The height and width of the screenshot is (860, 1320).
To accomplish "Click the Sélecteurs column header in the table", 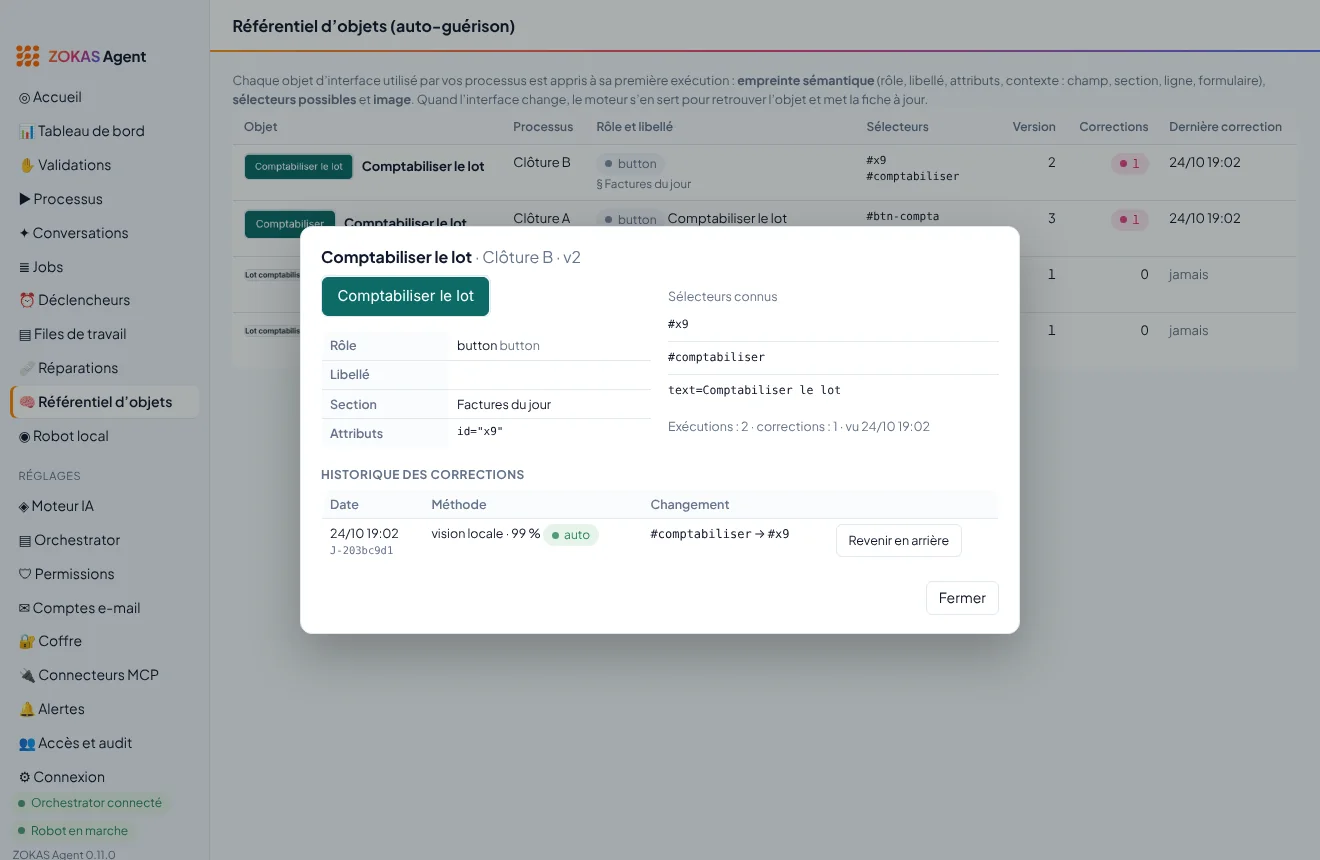I will (897, 127).
